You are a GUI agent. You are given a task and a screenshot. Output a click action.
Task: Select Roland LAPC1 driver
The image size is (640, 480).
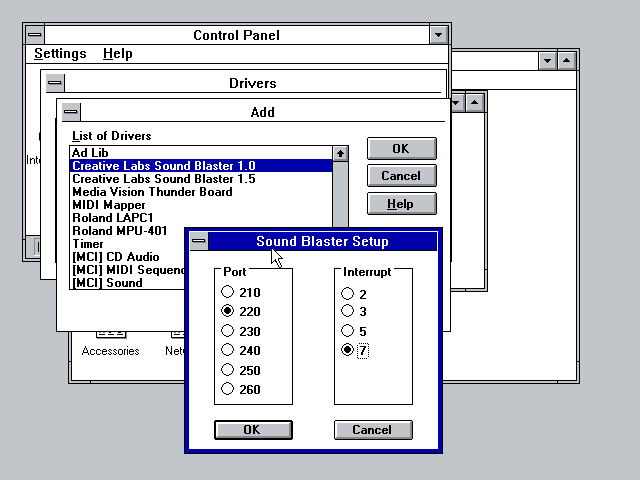coord(201,218)
